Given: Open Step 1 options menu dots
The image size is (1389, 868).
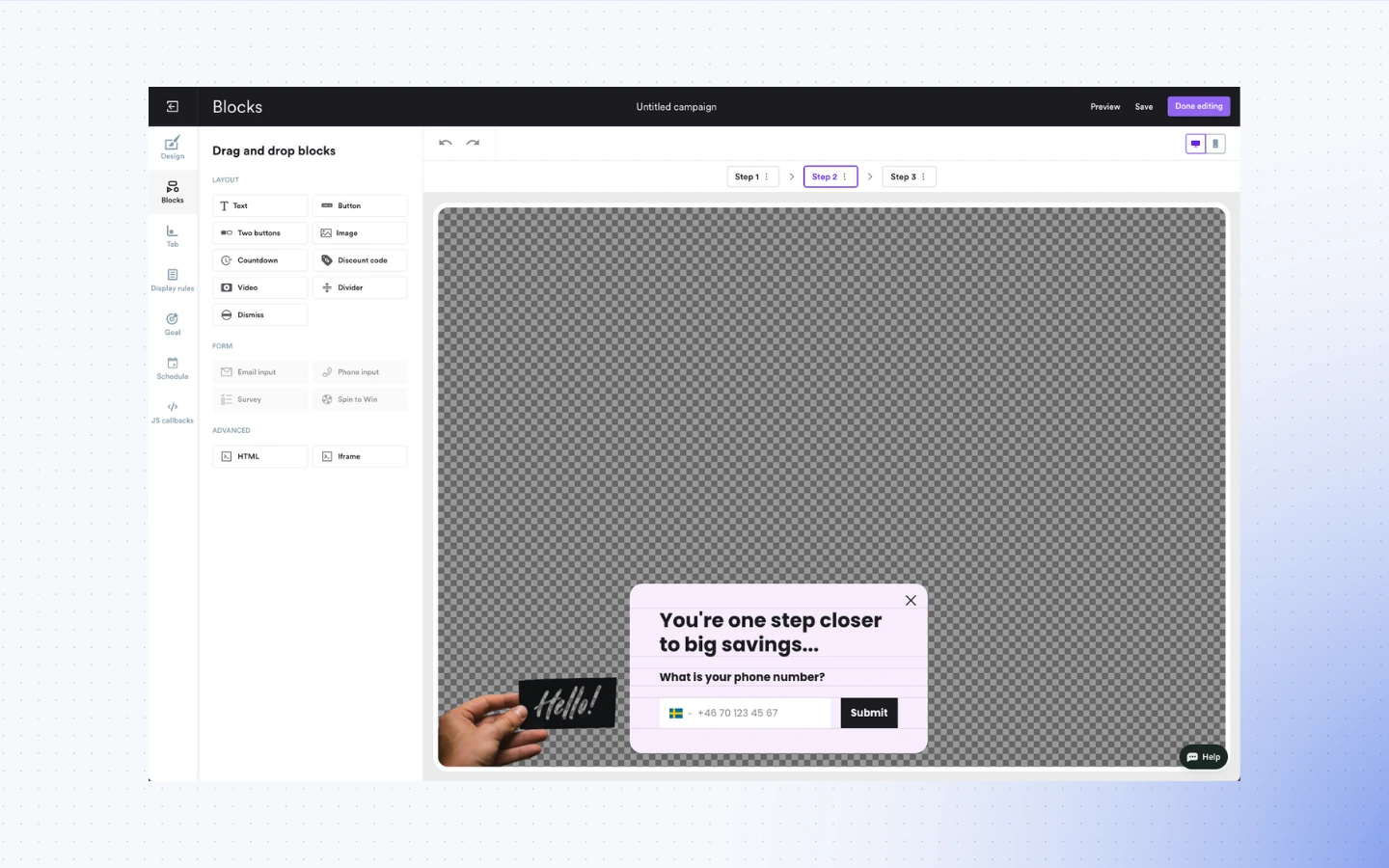Looking at the screenshot, I should (x=767, y=176).
